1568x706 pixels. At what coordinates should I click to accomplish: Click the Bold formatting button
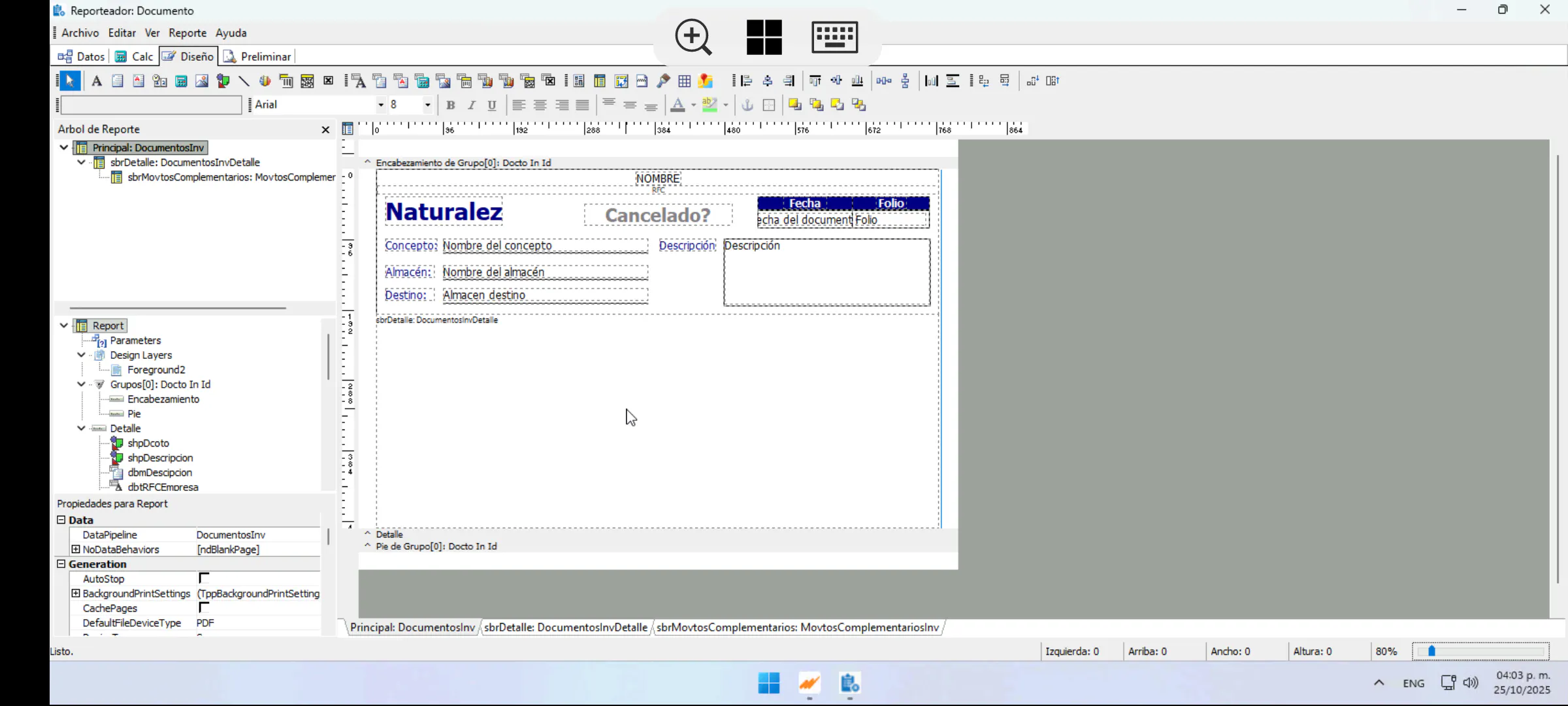pyautogui.click(x=450, y=105)
